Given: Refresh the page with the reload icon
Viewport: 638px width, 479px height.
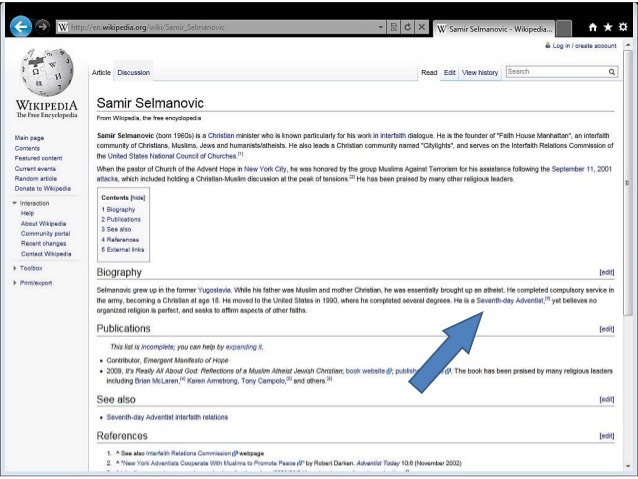Looking at the screenshot, I should click(407, 27).
